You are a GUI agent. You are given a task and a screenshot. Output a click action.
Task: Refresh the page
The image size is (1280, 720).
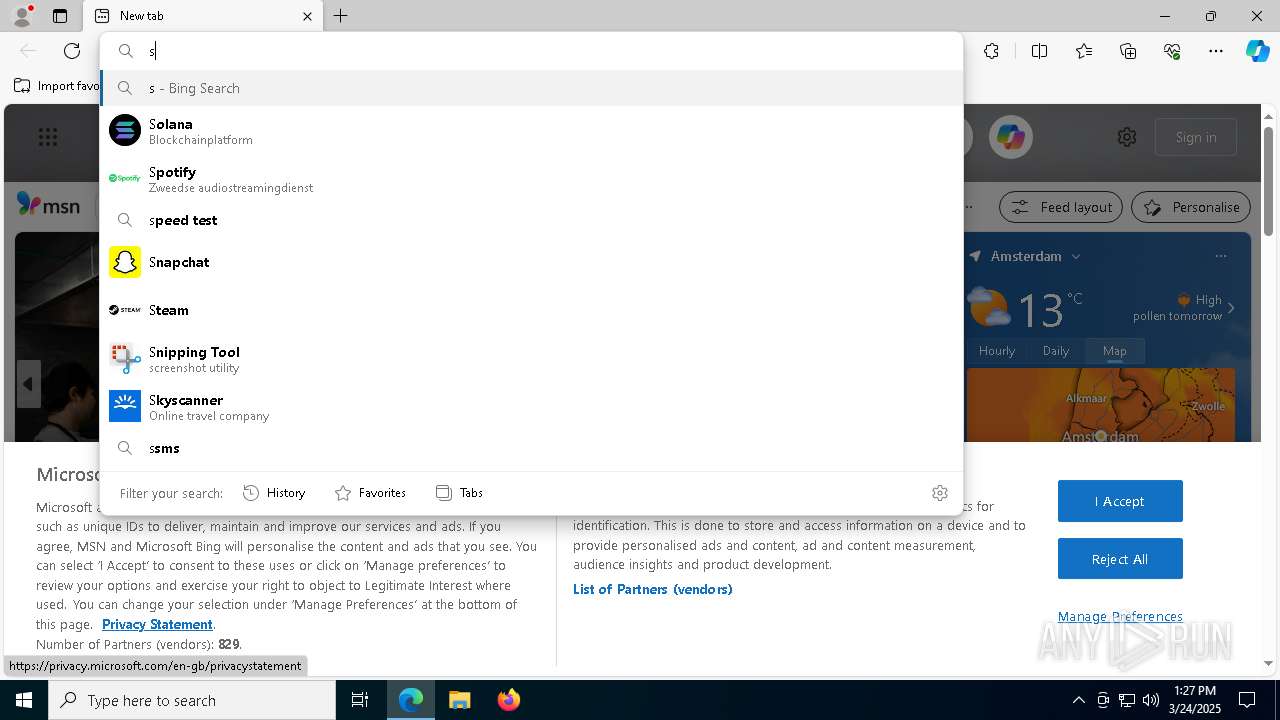tap(72, 51)
